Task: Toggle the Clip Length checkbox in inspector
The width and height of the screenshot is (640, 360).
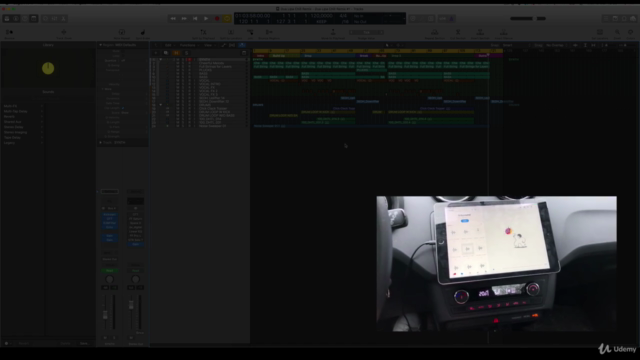Action: click(x=123, y=108)
